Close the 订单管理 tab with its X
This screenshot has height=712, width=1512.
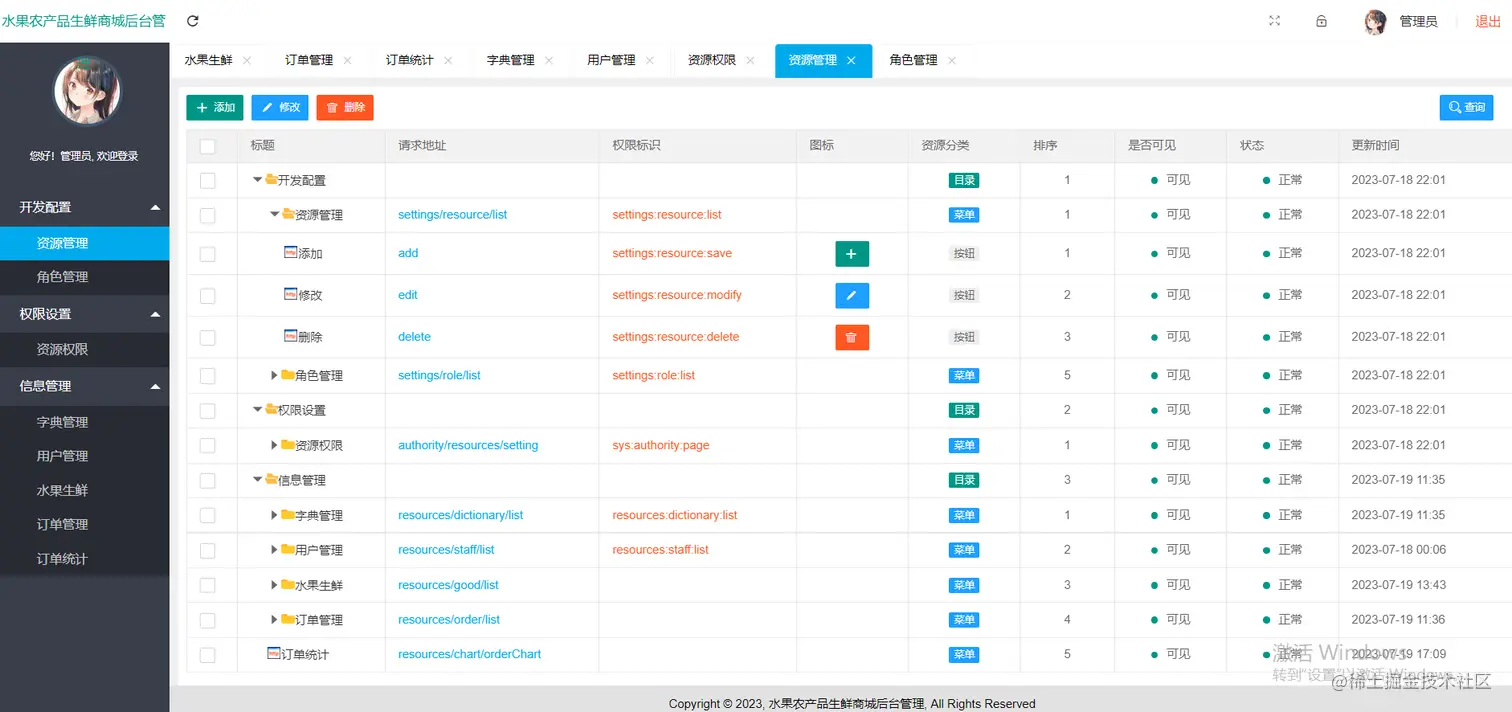(x=347, y=60)
